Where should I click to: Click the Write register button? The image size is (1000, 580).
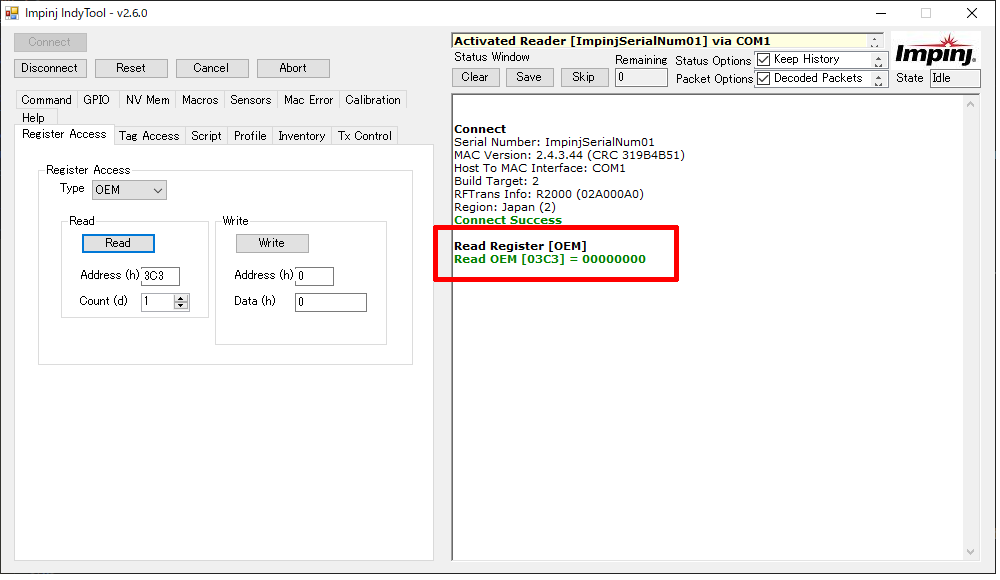pos(272,244)
